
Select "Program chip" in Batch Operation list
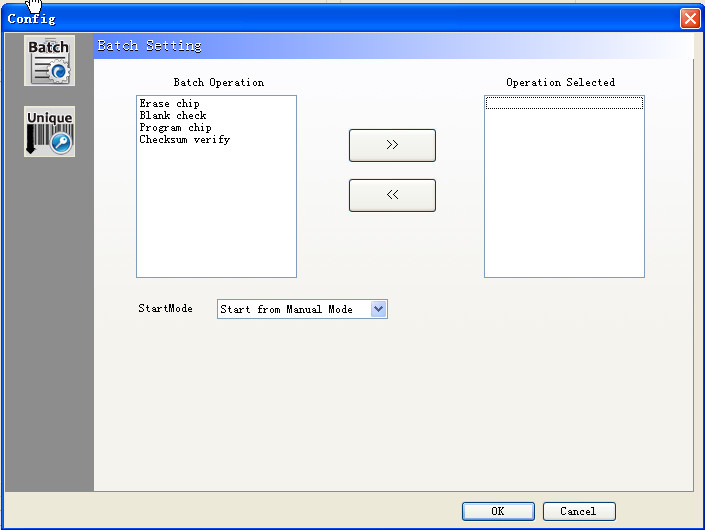[x=175, y=128]
